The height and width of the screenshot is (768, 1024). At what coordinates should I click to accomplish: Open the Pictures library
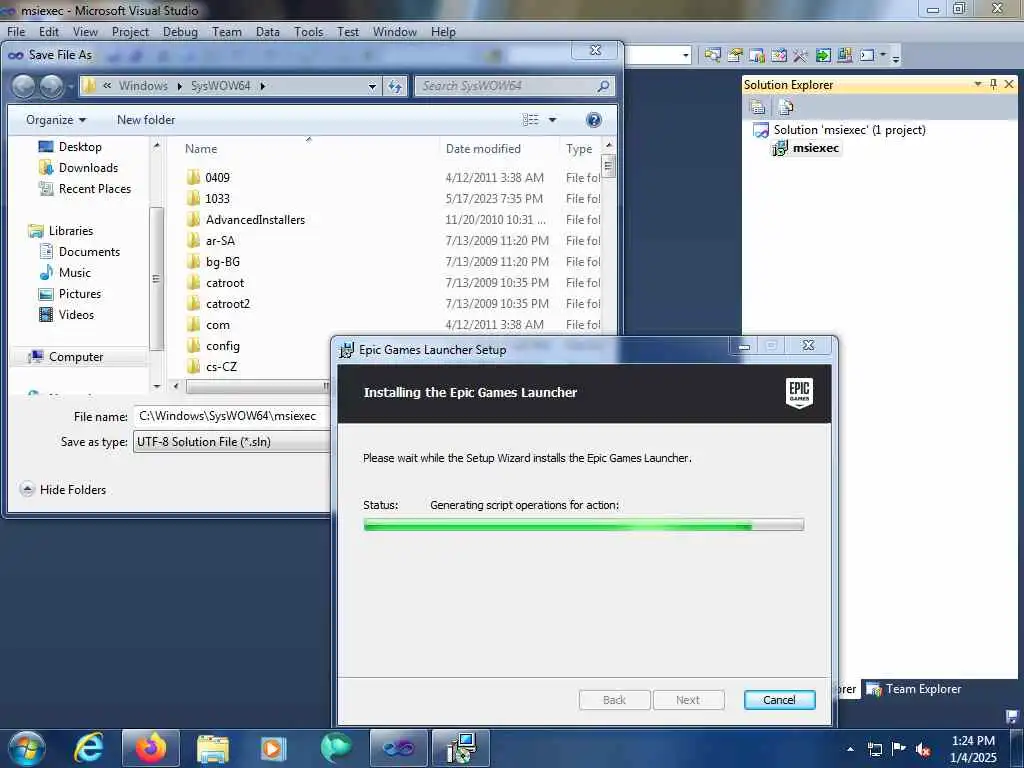(70, 294)
